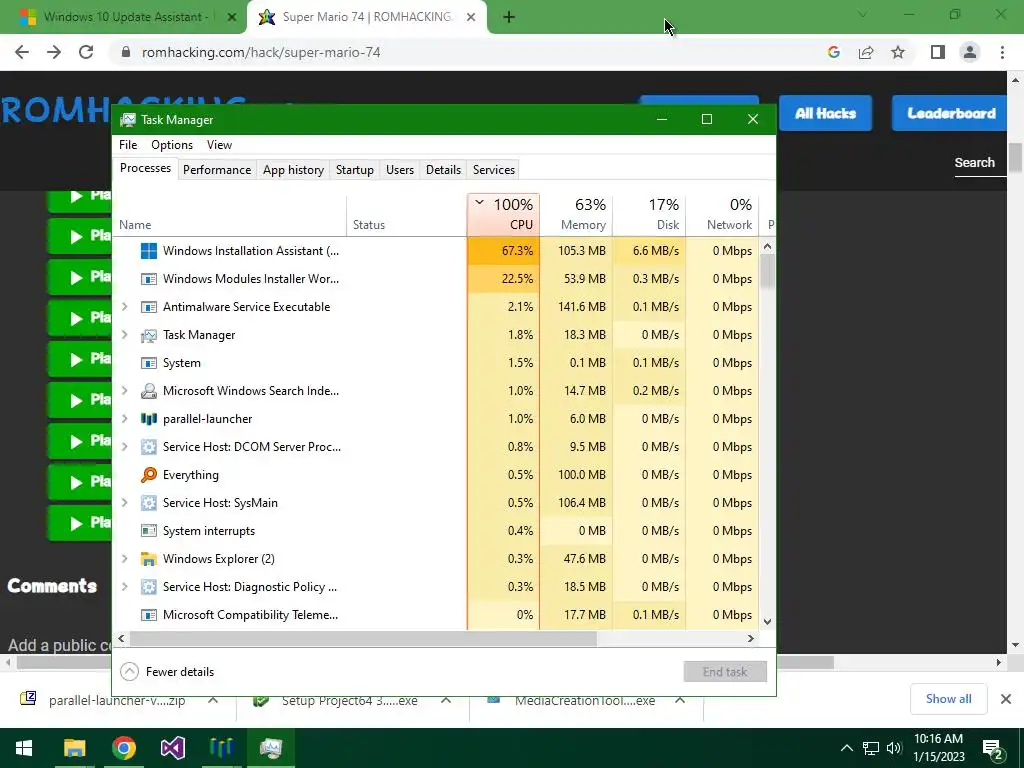The height and width of the screenshot is (768, 1024).
Task: Sort processes by Memory column header
Action: click(576, 214)
